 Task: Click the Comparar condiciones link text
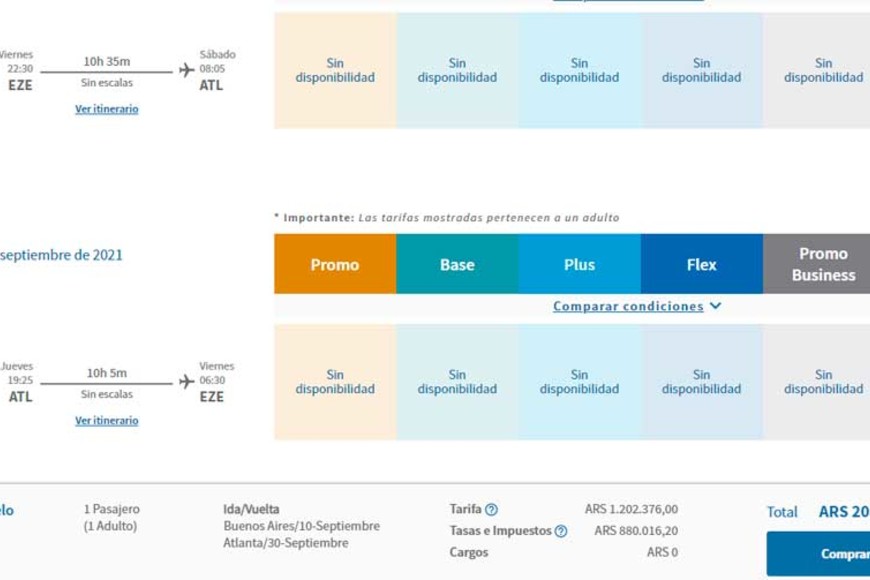(x=628, y=307)
